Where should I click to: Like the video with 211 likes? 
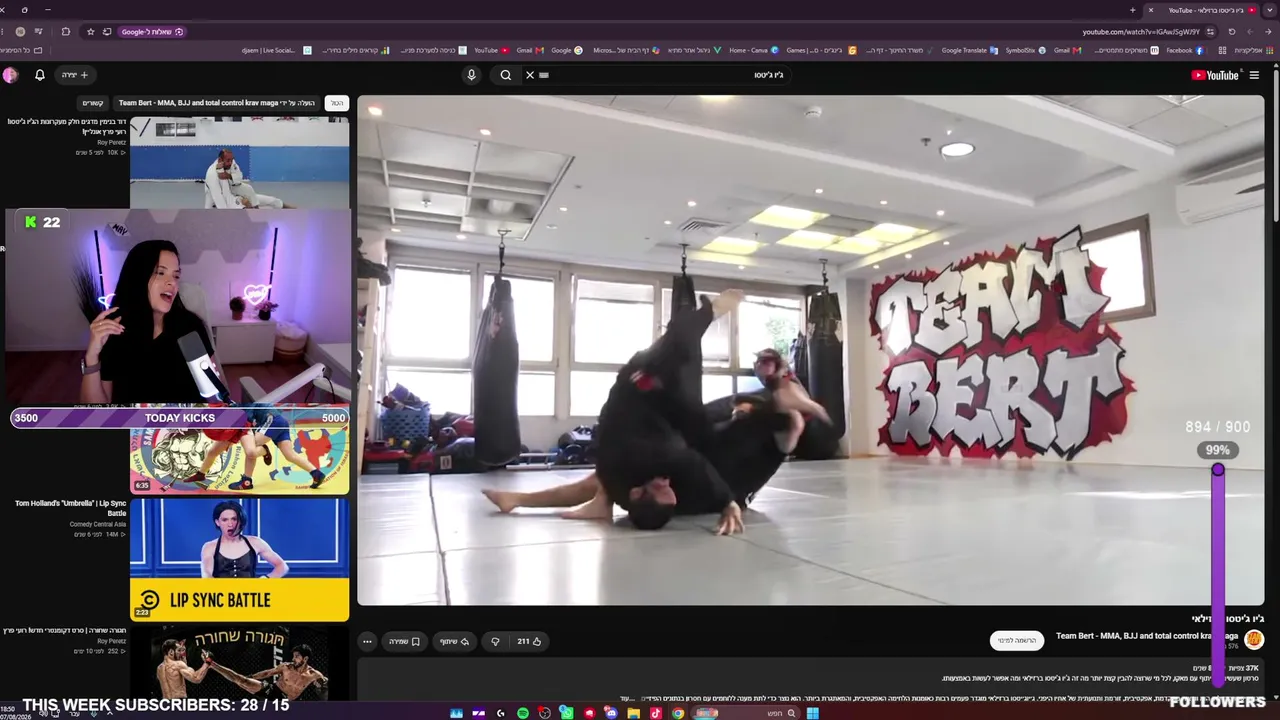(x=529, y=641)
